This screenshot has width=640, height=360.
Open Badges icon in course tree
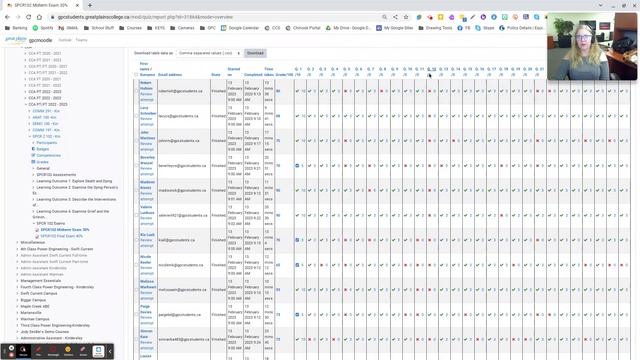click(x=33, y=149)
